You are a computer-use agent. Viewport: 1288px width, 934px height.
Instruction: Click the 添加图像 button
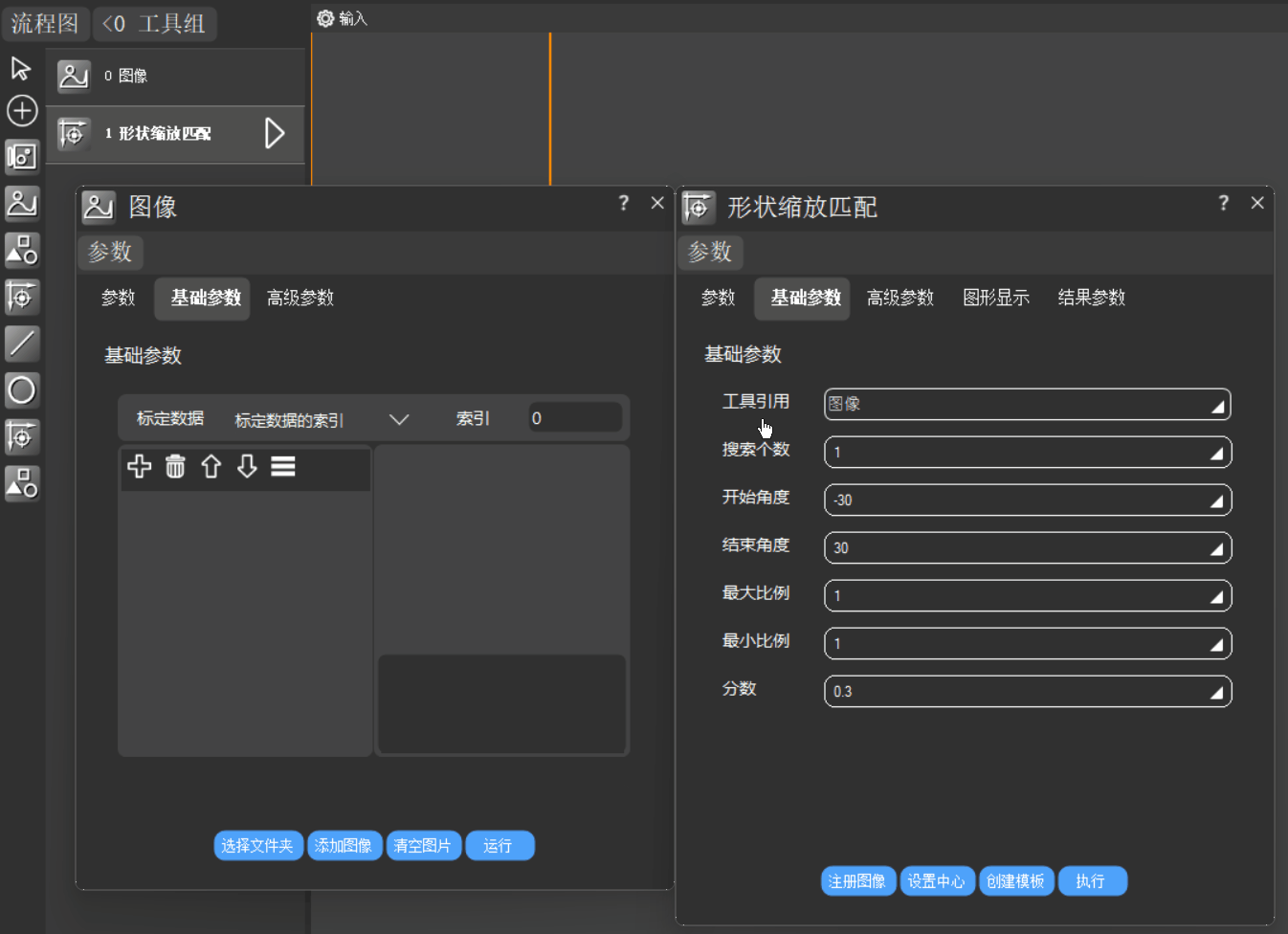(x=344, y=846)
